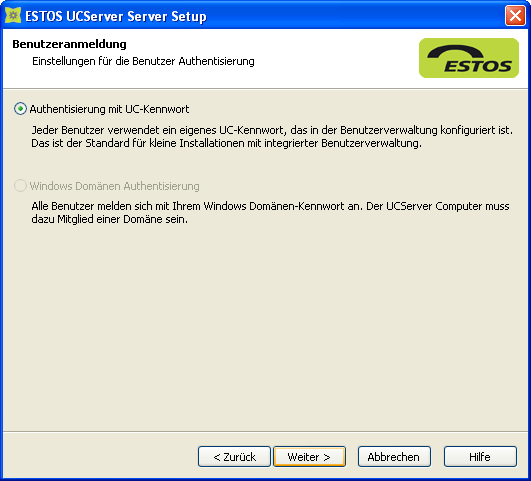The image size is (531, 481).
Task: Click the Benutzeranmeldung heading
Action: pyautogui.click(x=69, y=44)
